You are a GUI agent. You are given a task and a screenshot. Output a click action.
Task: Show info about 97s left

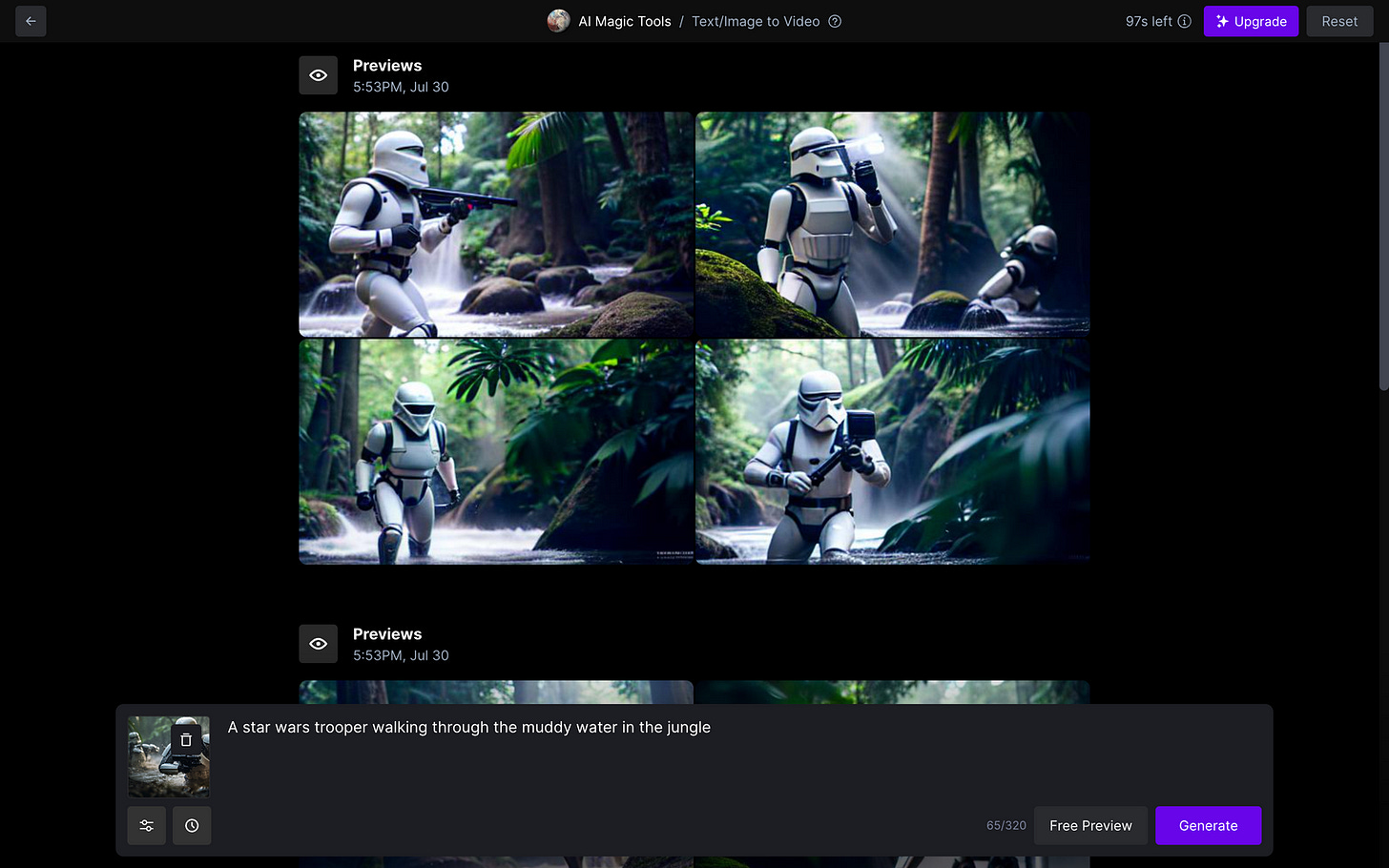point(1184,21)
